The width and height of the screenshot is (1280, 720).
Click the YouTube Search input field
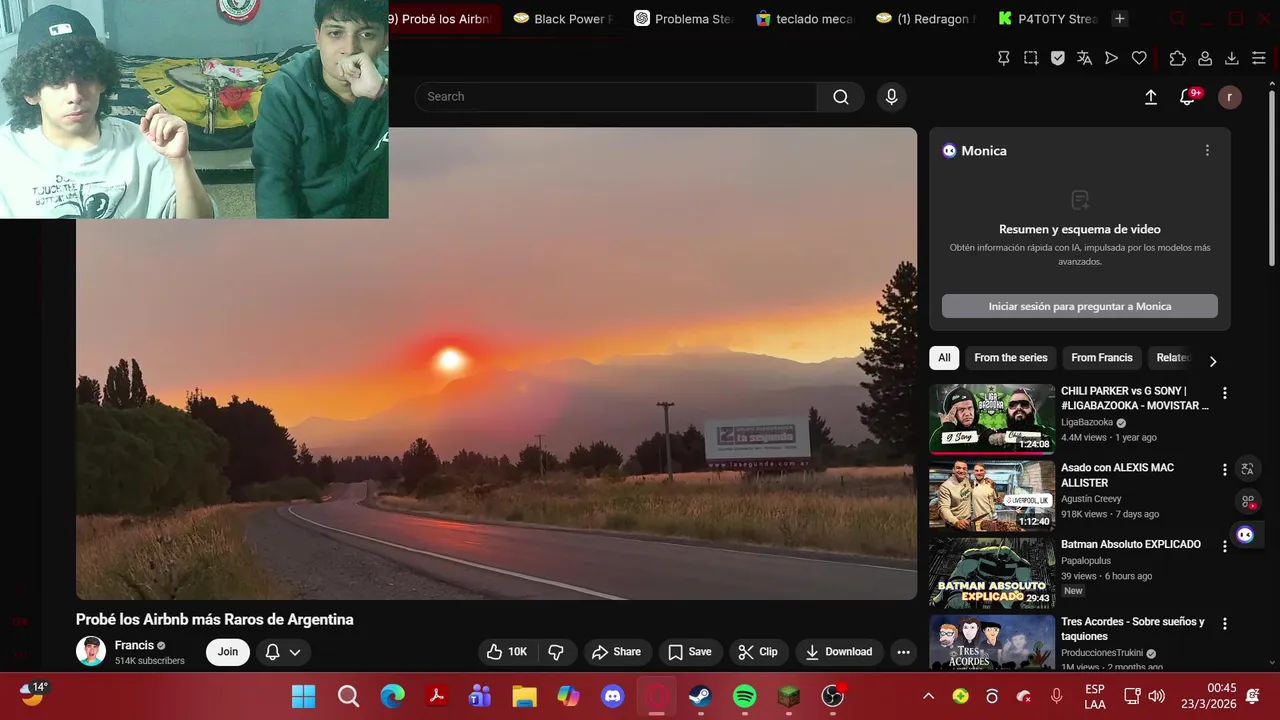(x=616, y=97)
